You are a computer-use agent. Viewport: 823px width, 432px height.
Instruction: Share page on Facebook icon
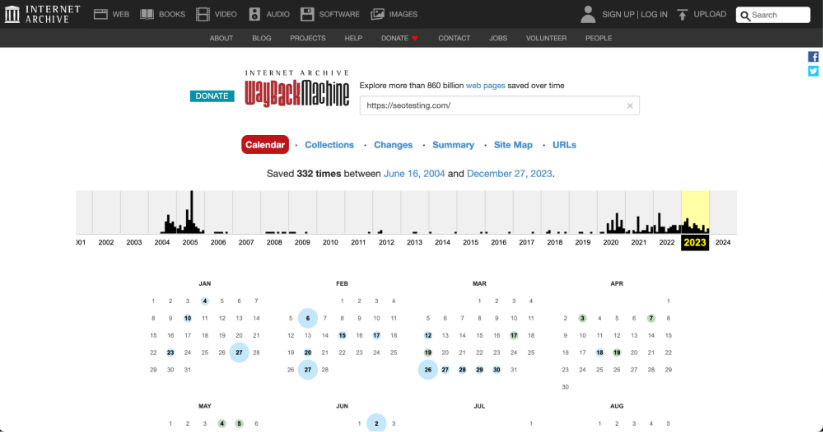pyautogui.click(x=813, y=57)
